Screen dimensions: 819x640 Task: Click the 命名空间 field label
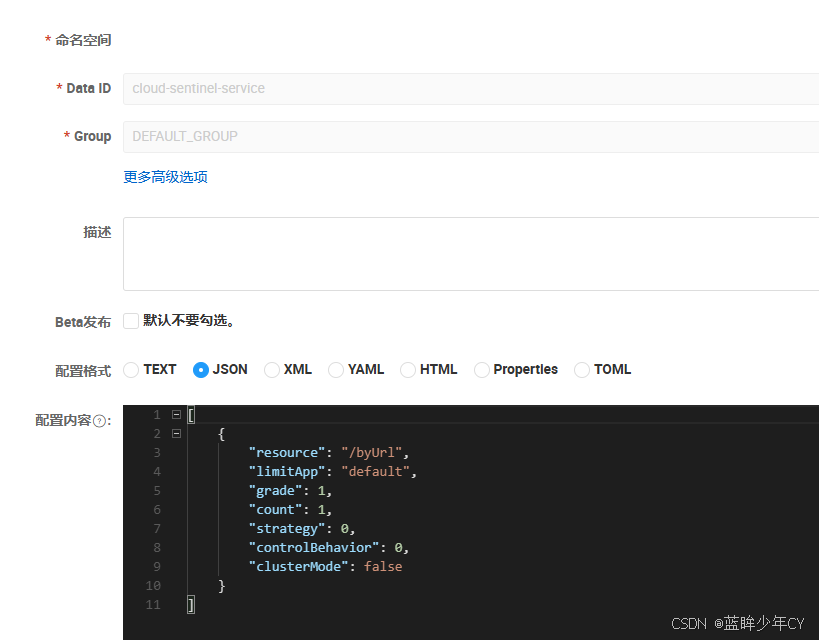point(83,40)
